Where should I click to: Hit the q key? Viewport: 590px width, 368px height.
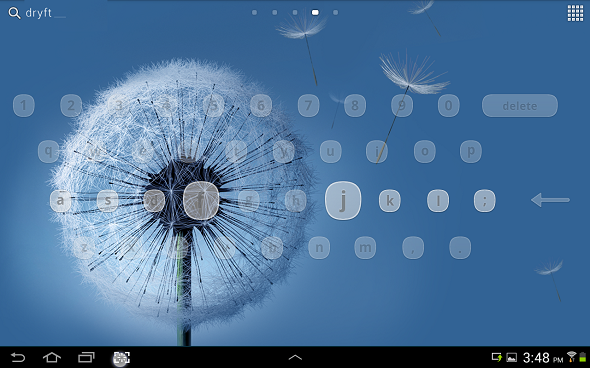click(x=49, y=152)
